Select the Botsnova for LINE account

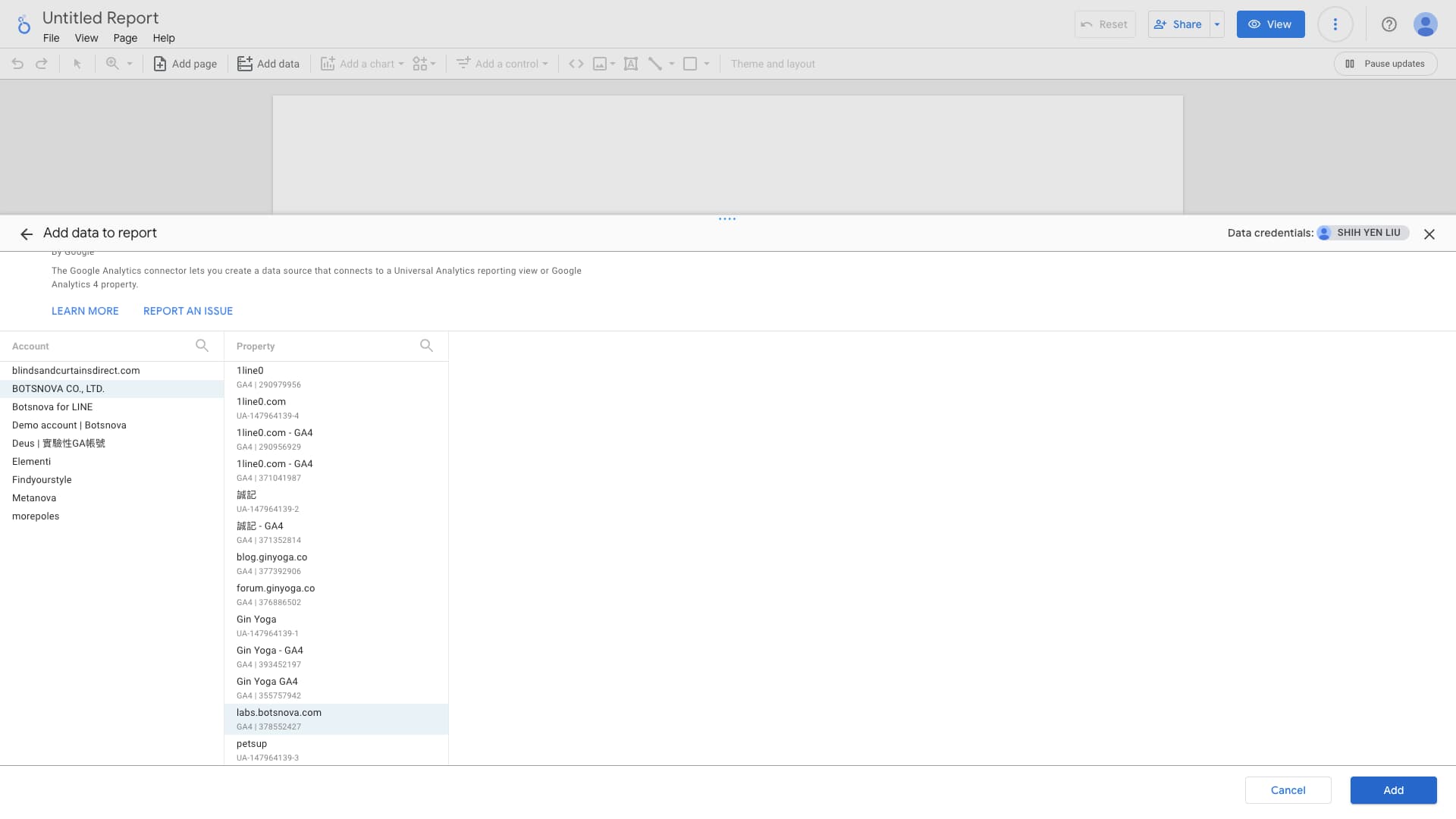coord(111,407)
